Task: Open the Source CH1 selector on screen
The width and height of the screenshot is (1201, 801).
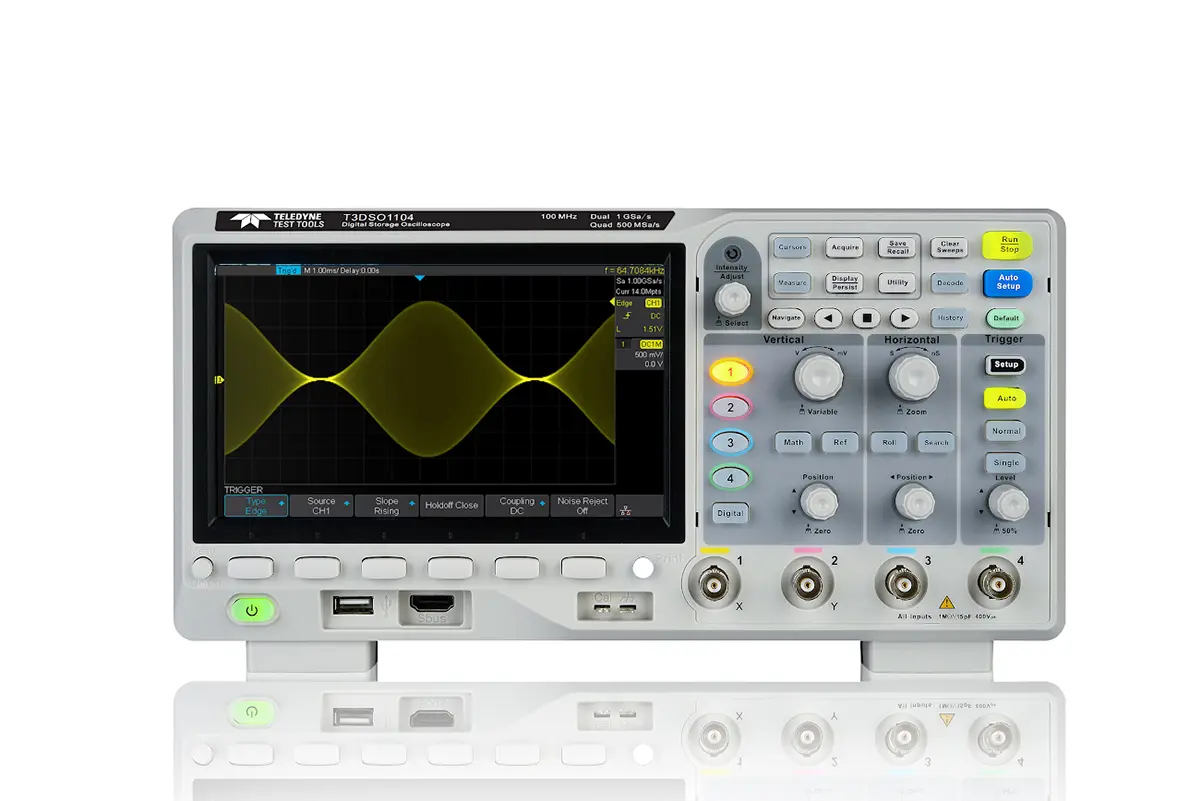Action: coord(321,506)
